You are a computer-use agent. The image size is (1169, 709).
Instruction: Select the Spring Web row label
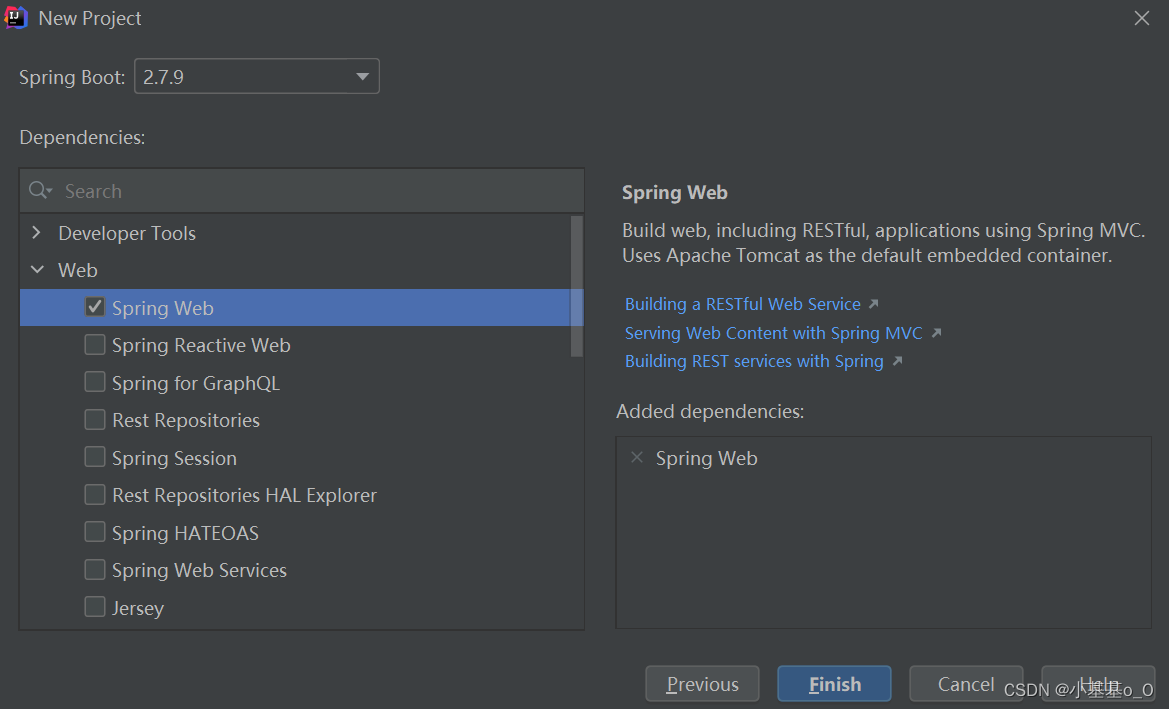tap(163, 308)
